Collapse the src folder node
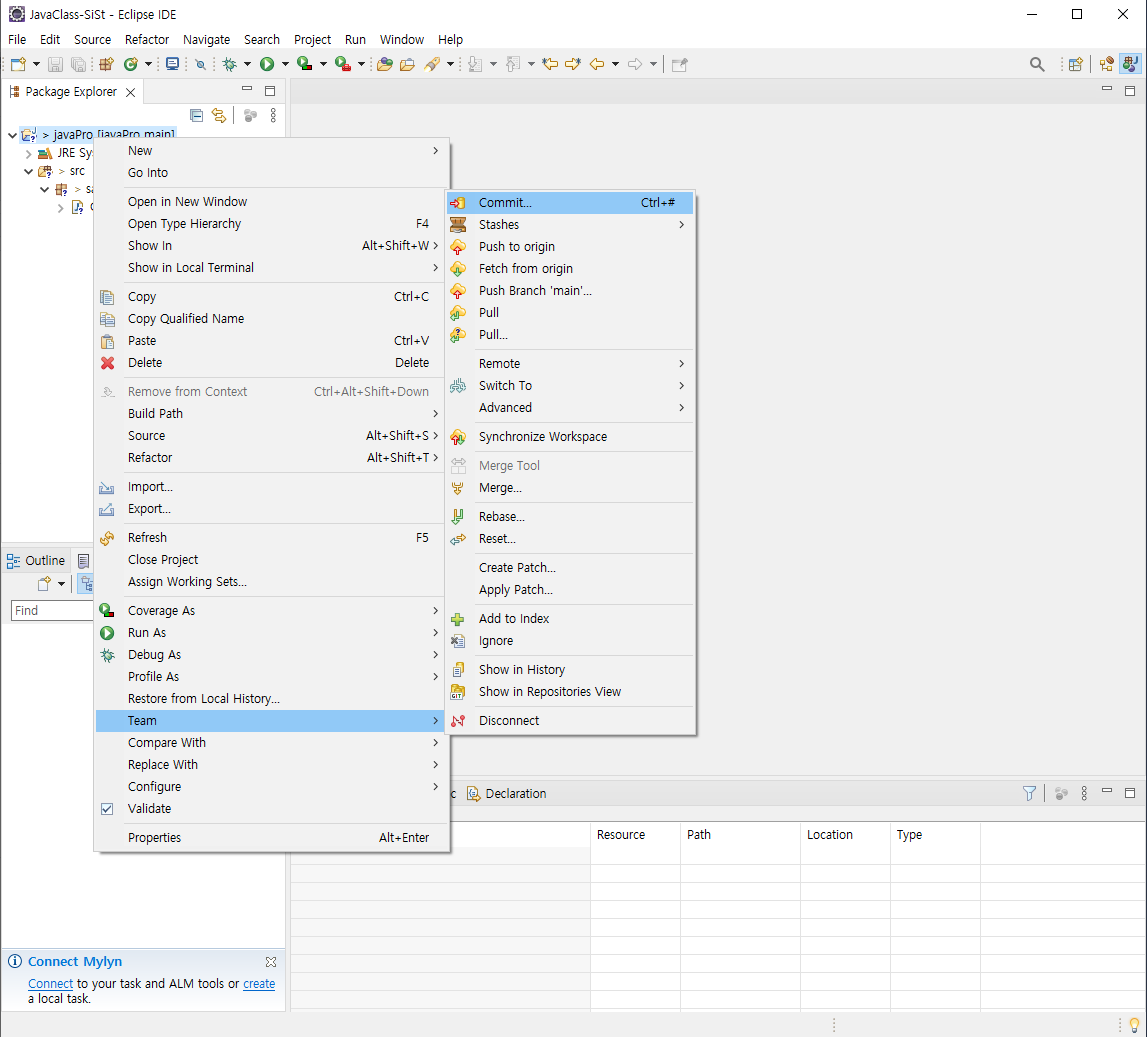1147x1037 pixels. tap(29, 171)
